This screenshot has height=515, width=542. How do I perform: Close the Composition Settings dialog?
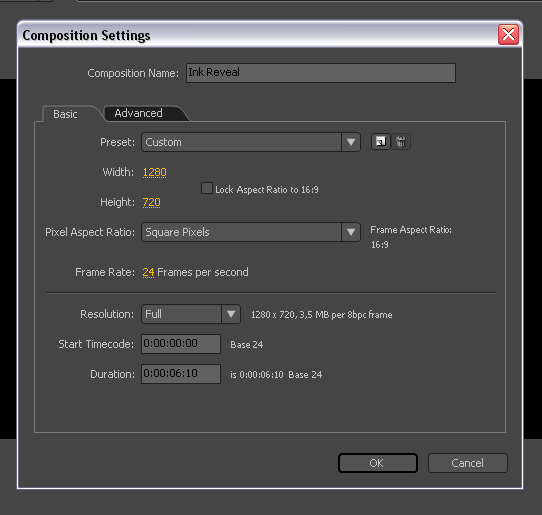(x=508, y=35)
